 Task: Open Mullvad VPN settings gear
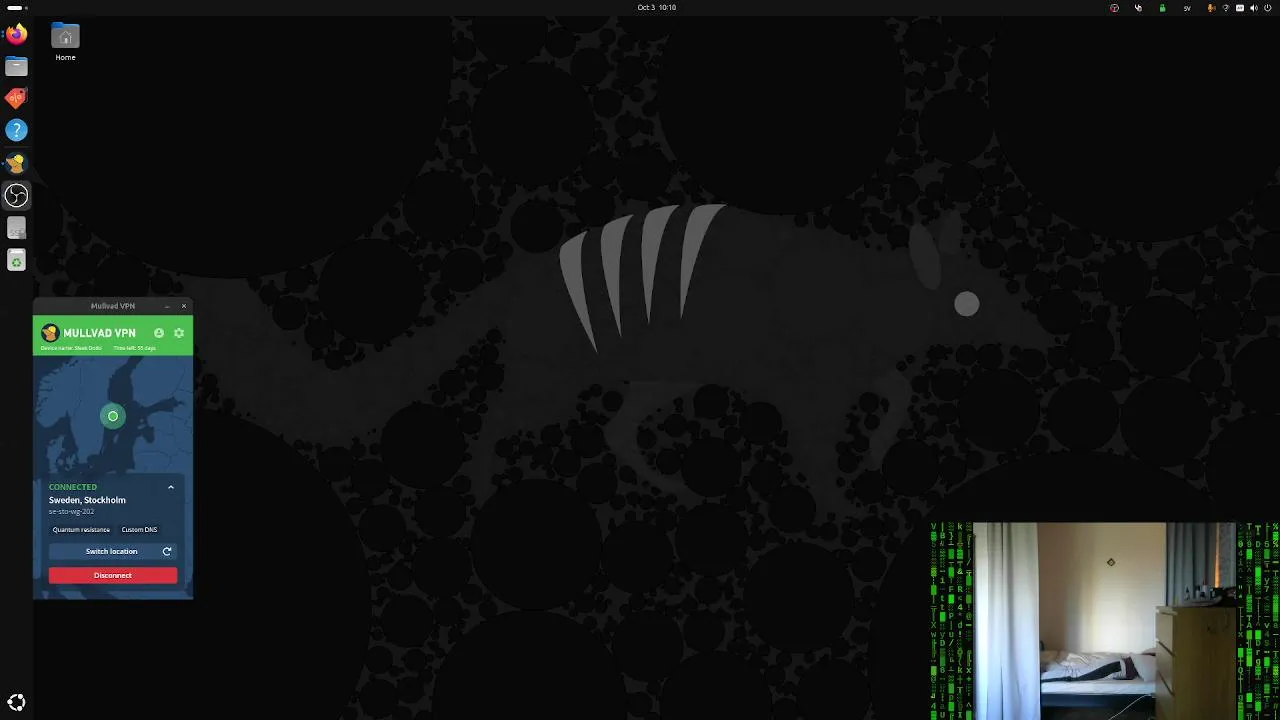click(179, 333)
